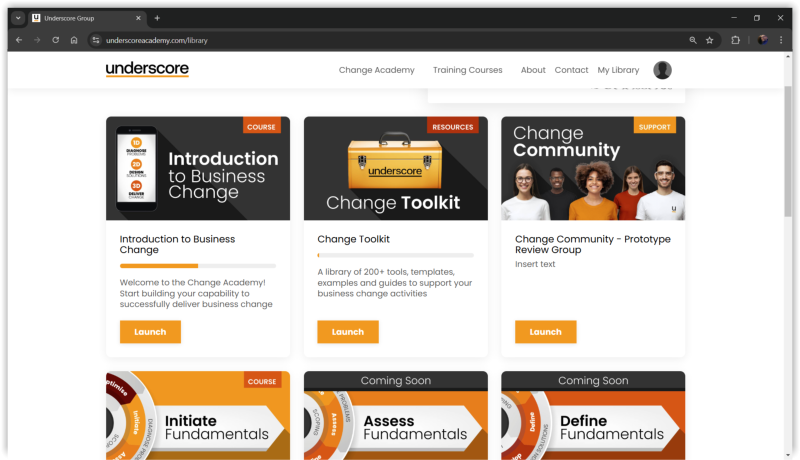Click the Change Toolkit progress bar
800x460 pixels.
point(395,255)
